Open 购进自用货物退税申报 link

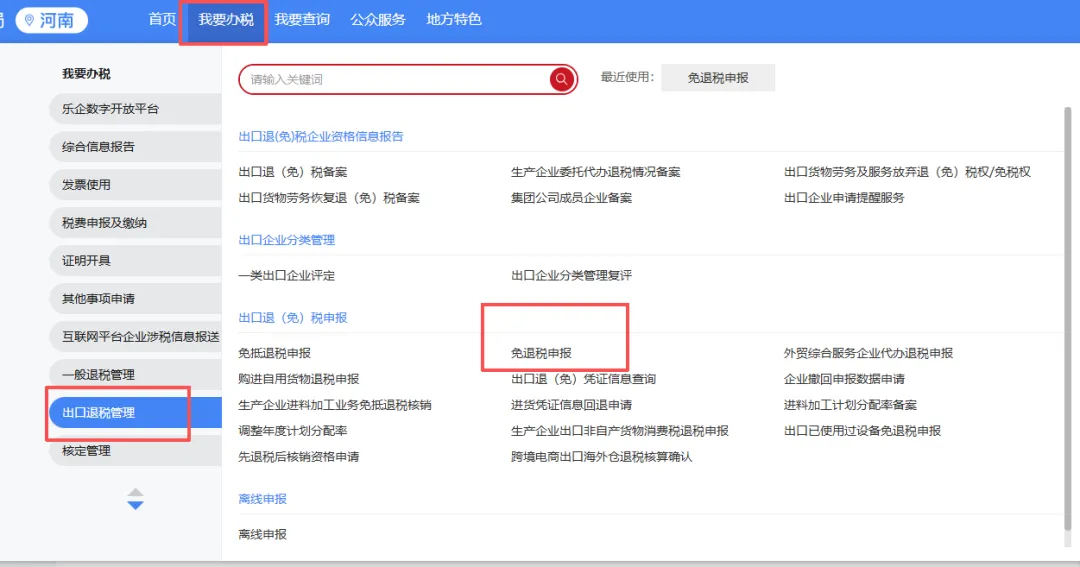pos(299,379)
